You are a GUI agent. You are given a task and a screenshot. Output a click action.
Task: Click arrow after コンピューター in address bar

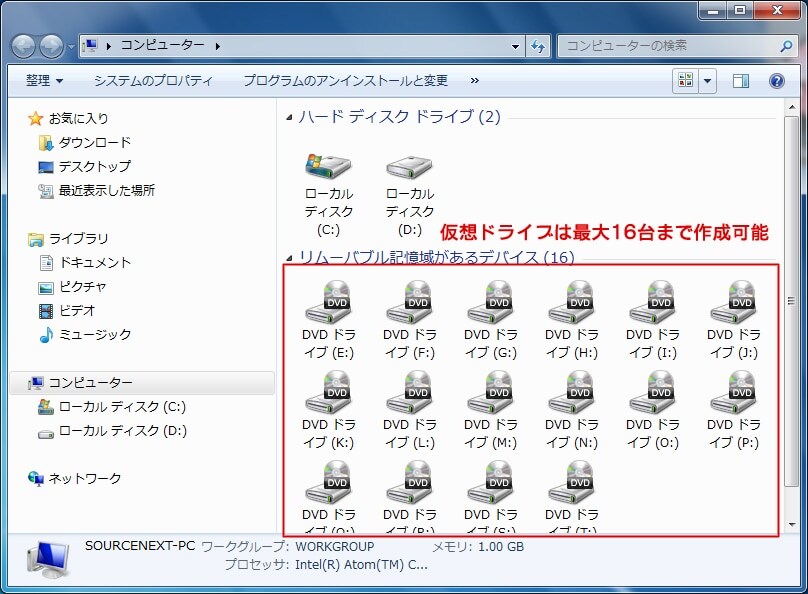[x=218, y=46]
